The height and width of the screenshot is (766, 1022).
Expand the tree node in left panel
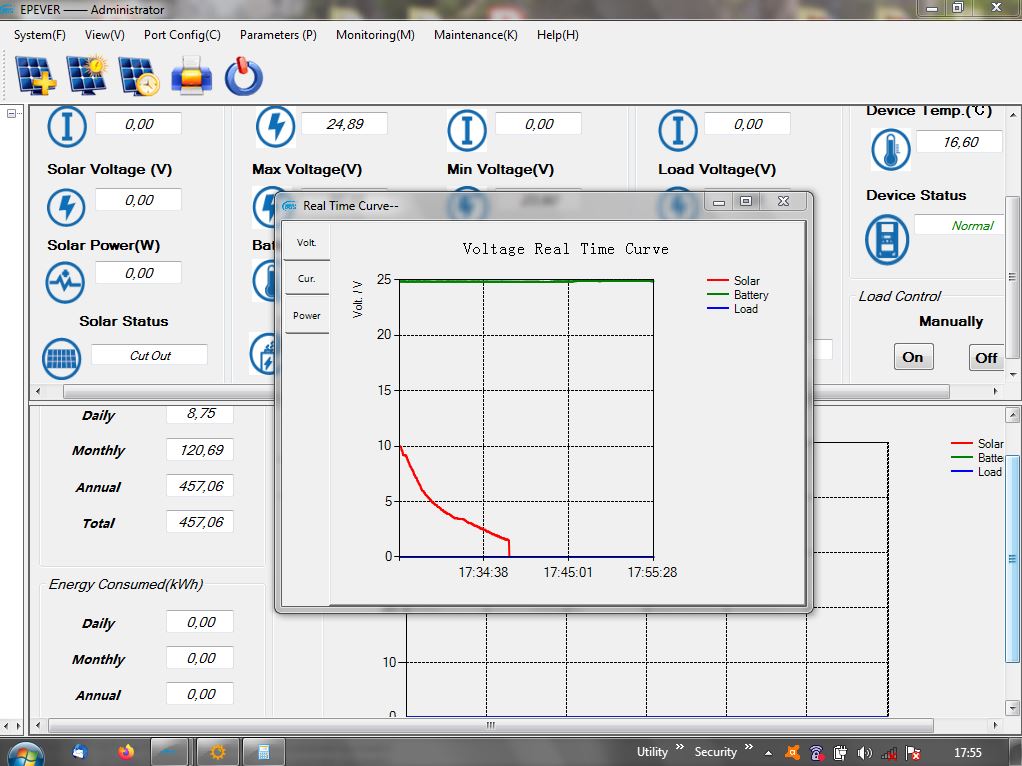point(12,114)
